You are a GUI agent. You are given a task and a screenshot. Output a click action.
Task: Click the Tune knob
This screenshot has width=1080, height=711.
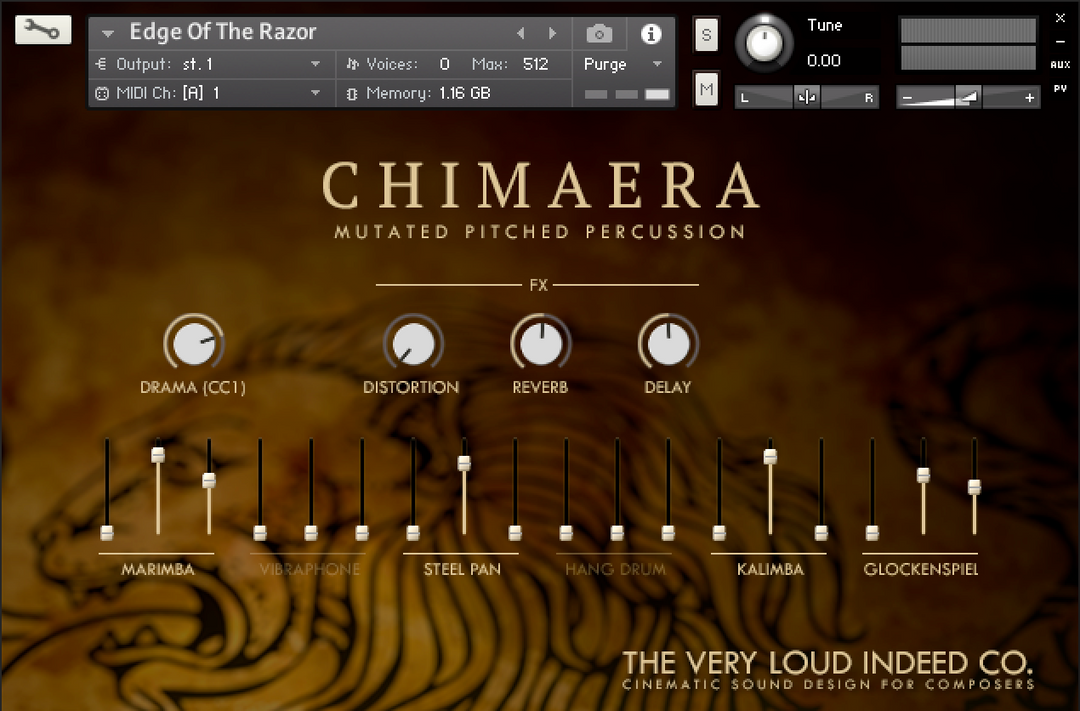click(764, 43)
